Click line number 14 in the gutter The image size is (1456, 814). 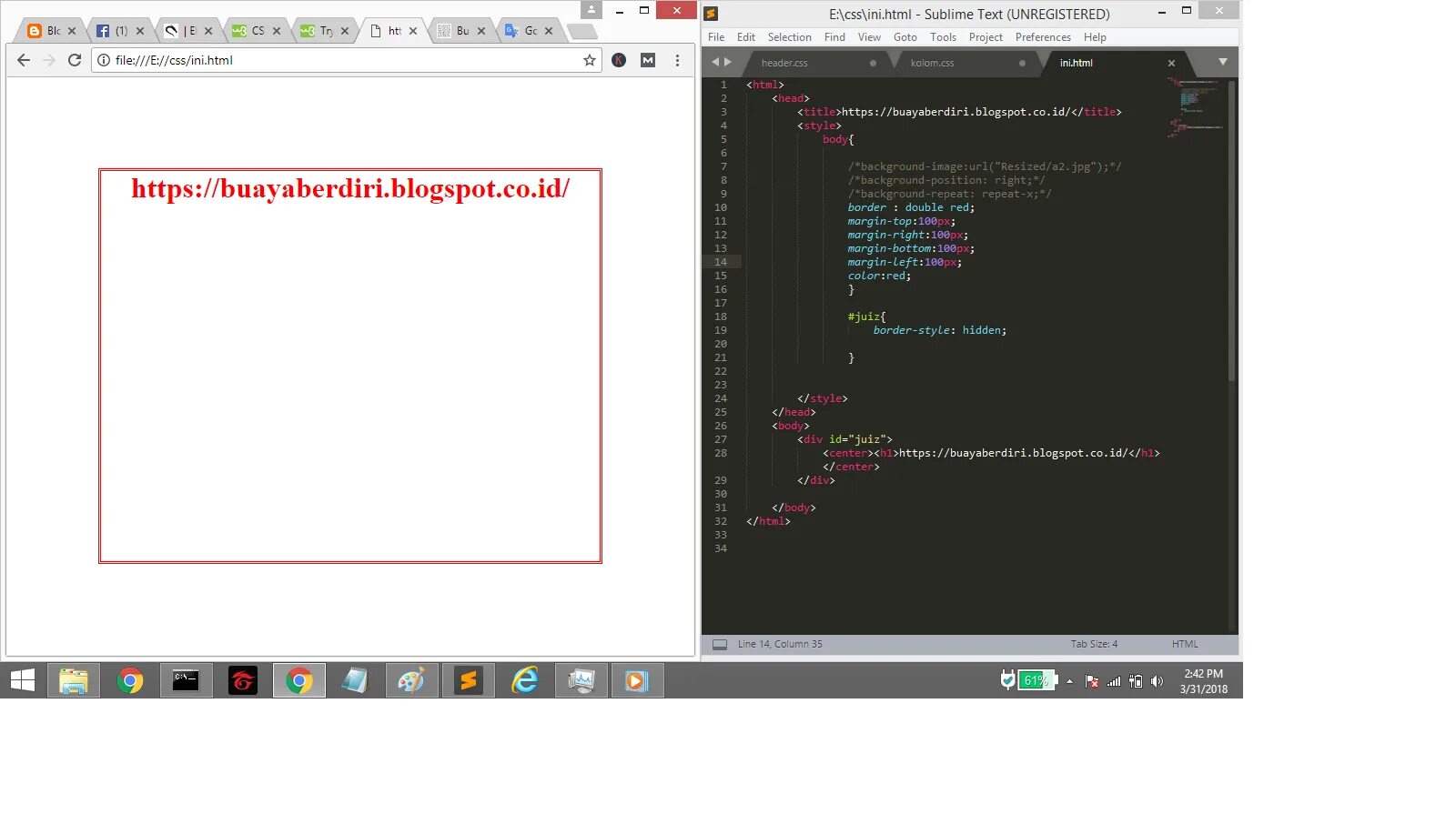pos(721,262)
